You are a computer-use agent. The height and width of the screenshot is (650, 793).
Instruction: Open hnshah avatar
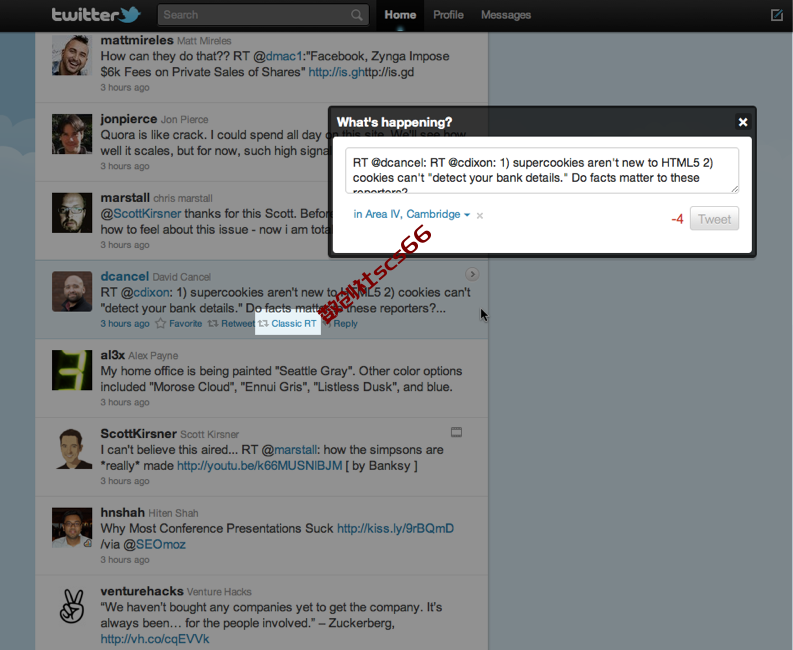[72, 528]
